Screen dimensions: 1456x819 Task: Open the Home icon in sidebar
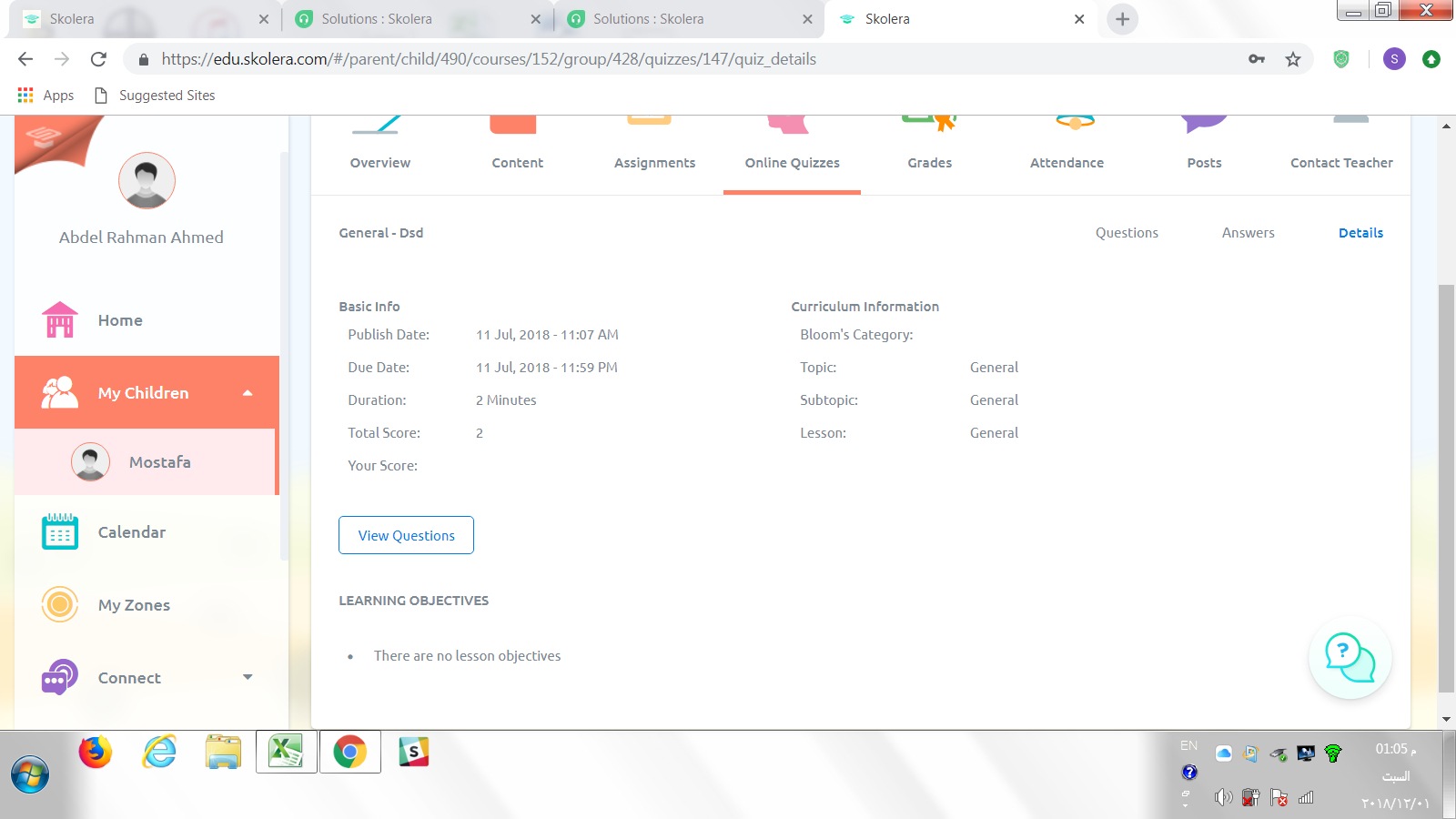point(60,319)
